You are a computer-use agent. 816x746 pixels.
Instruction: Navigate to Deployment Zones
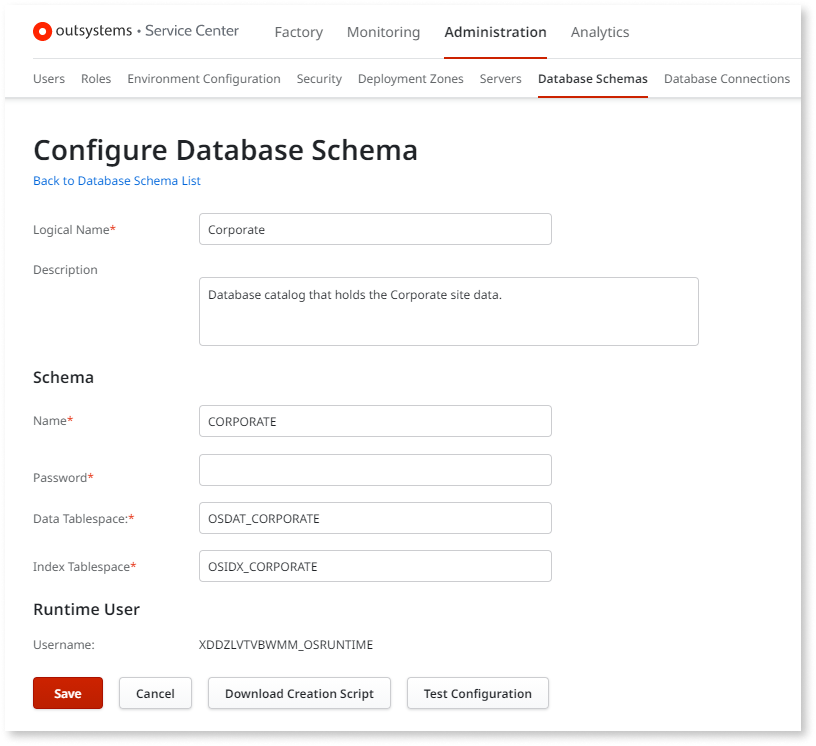point(410,78)
